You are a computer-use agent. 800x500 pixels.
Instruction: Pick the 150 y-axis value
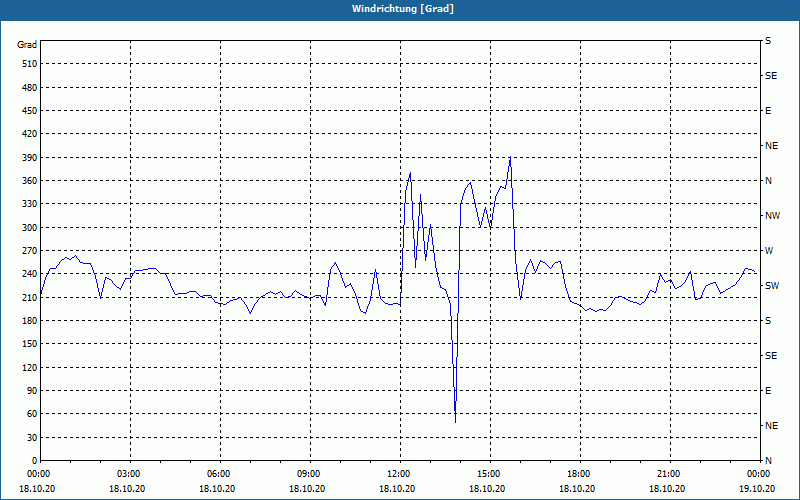[x=30, y=344]
